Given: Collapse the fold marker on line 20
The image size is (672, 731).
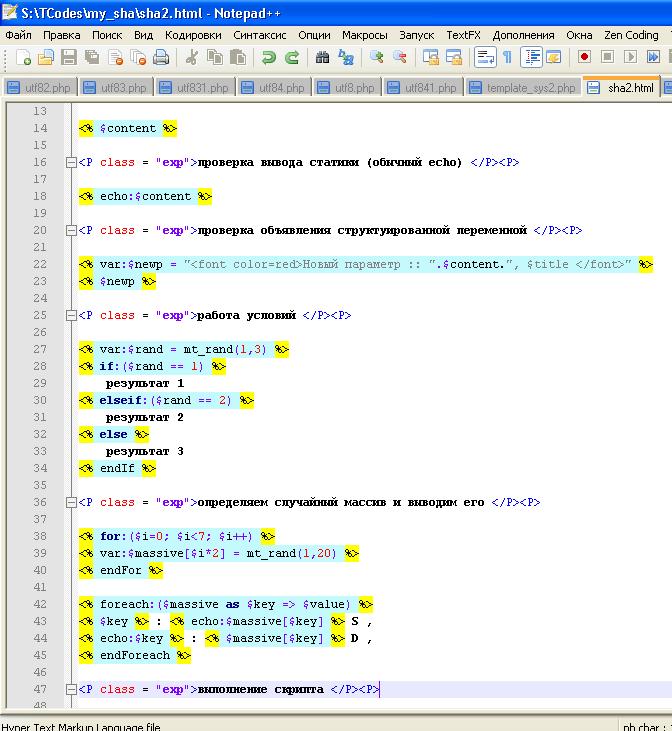Looking at the screenshot, I should (71, 230).
